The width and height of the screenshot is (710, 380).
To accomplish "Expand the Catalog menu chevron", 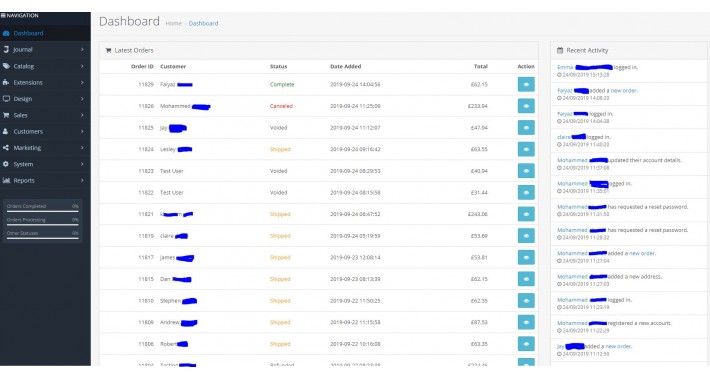I will (x=82, y=66).
